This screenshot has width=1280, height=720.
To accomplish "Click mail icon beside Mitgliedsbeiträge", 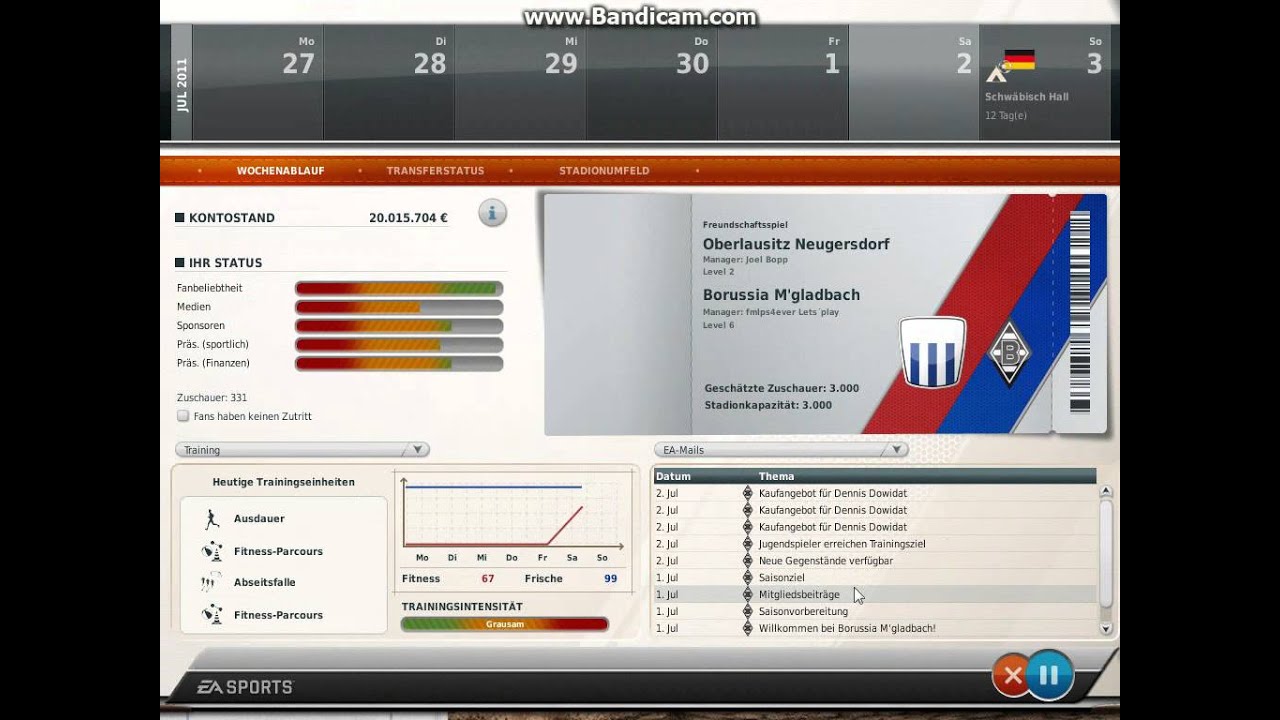I will point(747,595).
